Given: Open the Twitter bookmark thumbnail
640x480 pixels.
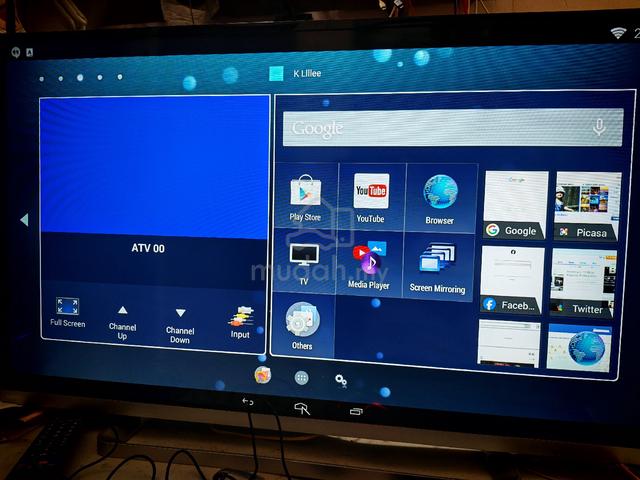Looking at the screenshot, I should tap(583, 283).
